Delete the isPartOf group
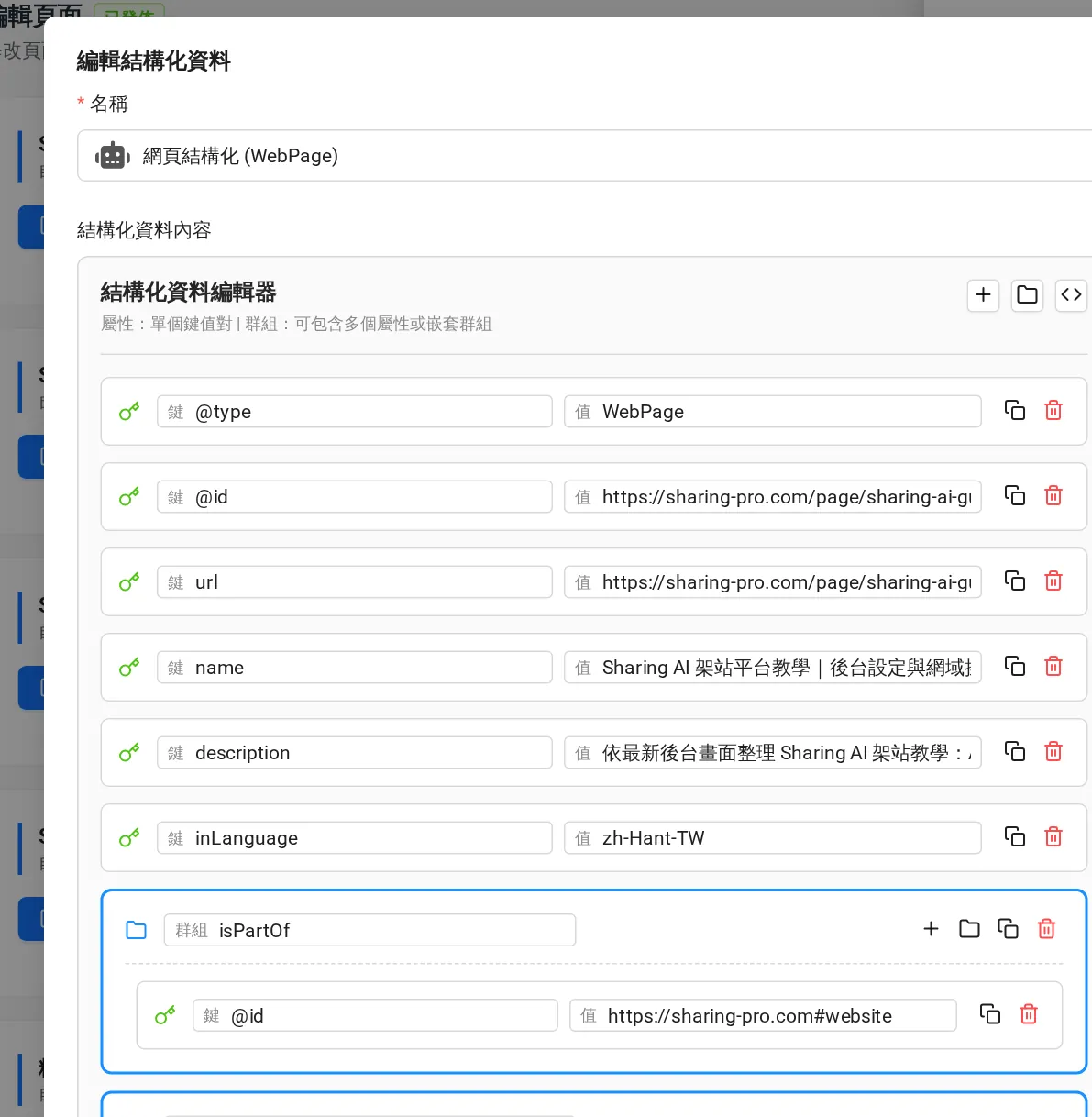Viewport: 1092px width, 1117px height. pyautogui.click(x=1046, y=929)
